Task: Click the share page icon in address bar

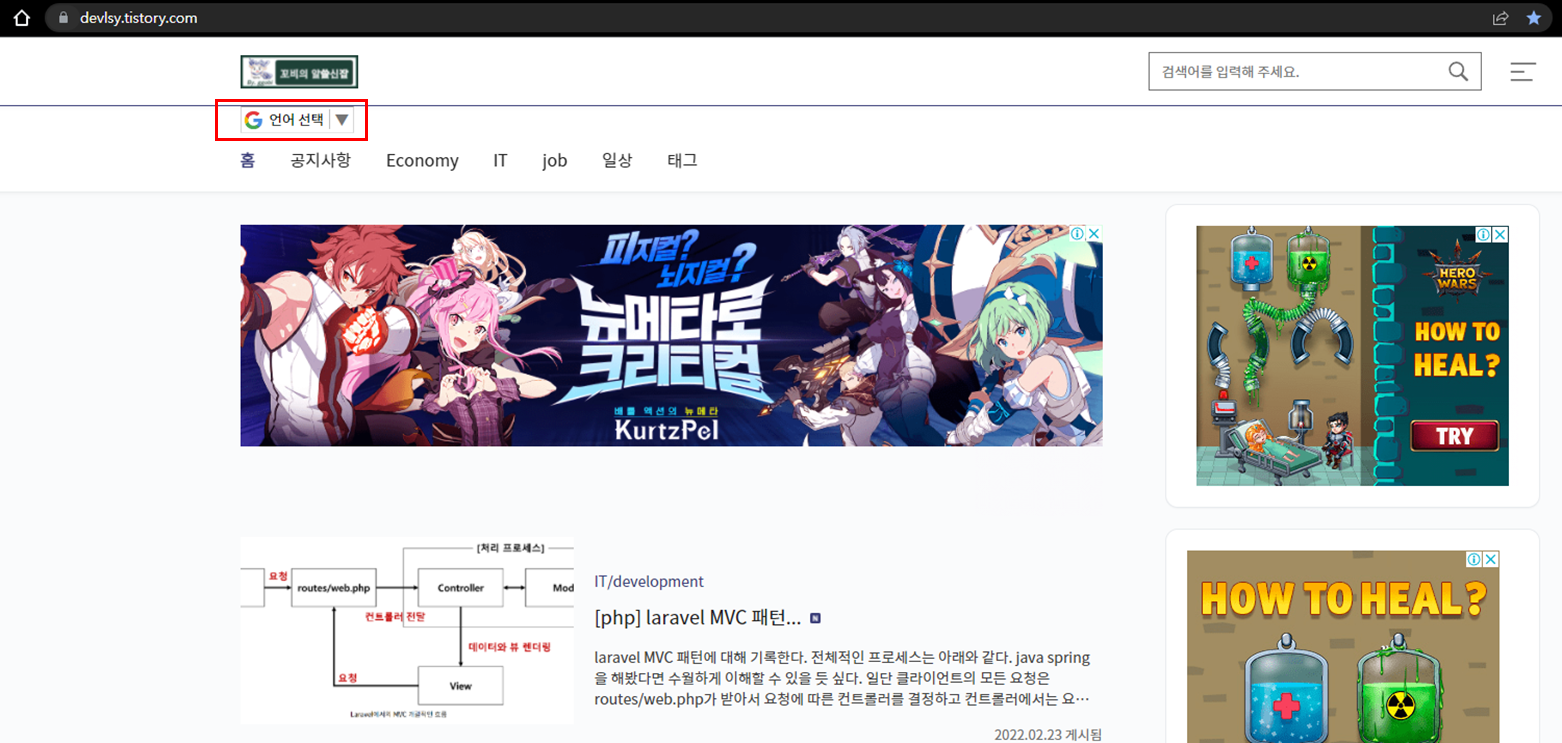Action: (1500, 18)
